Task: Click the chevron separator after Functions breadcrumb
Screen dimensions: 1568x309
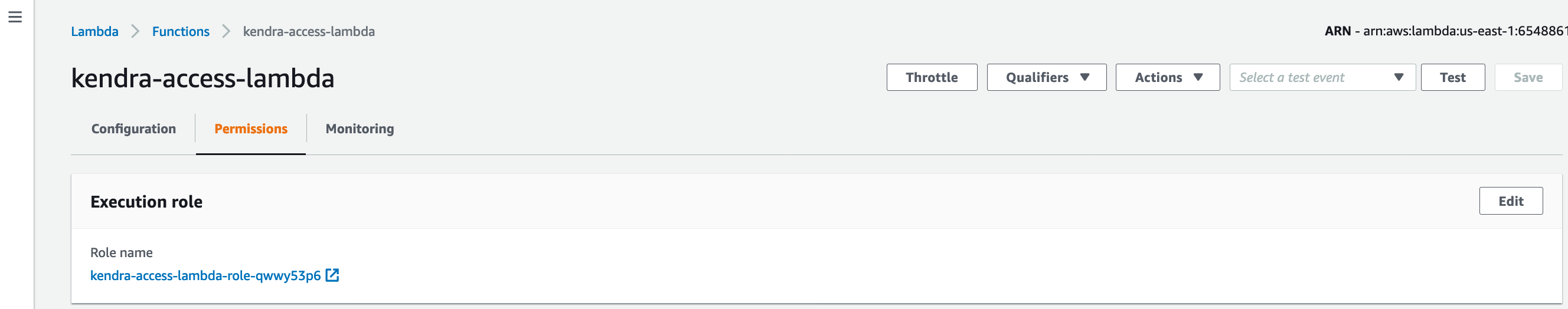Action: coord(226,31)
